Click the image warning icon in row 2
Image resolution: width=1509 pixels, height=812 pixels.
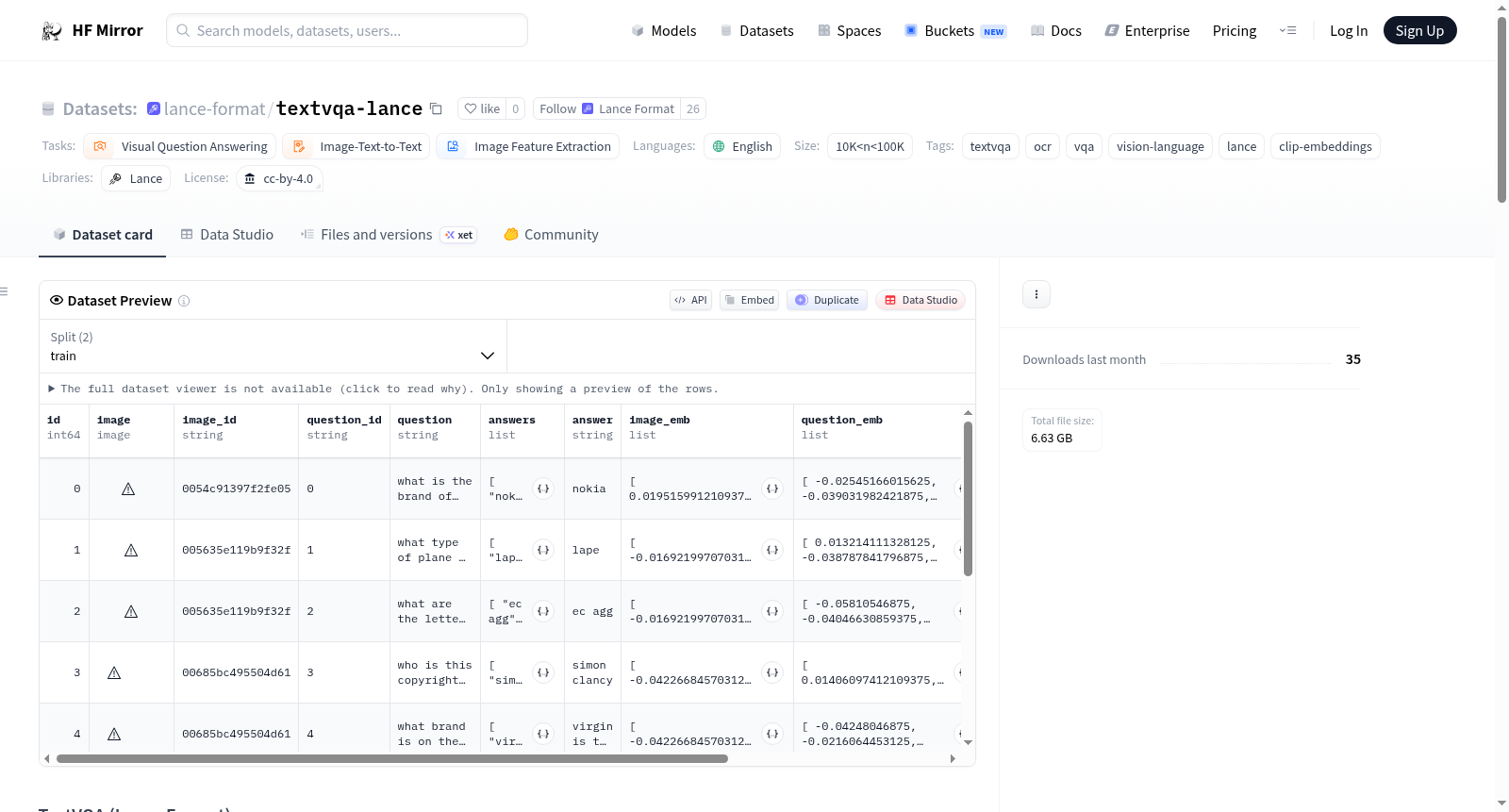(131, 611)
